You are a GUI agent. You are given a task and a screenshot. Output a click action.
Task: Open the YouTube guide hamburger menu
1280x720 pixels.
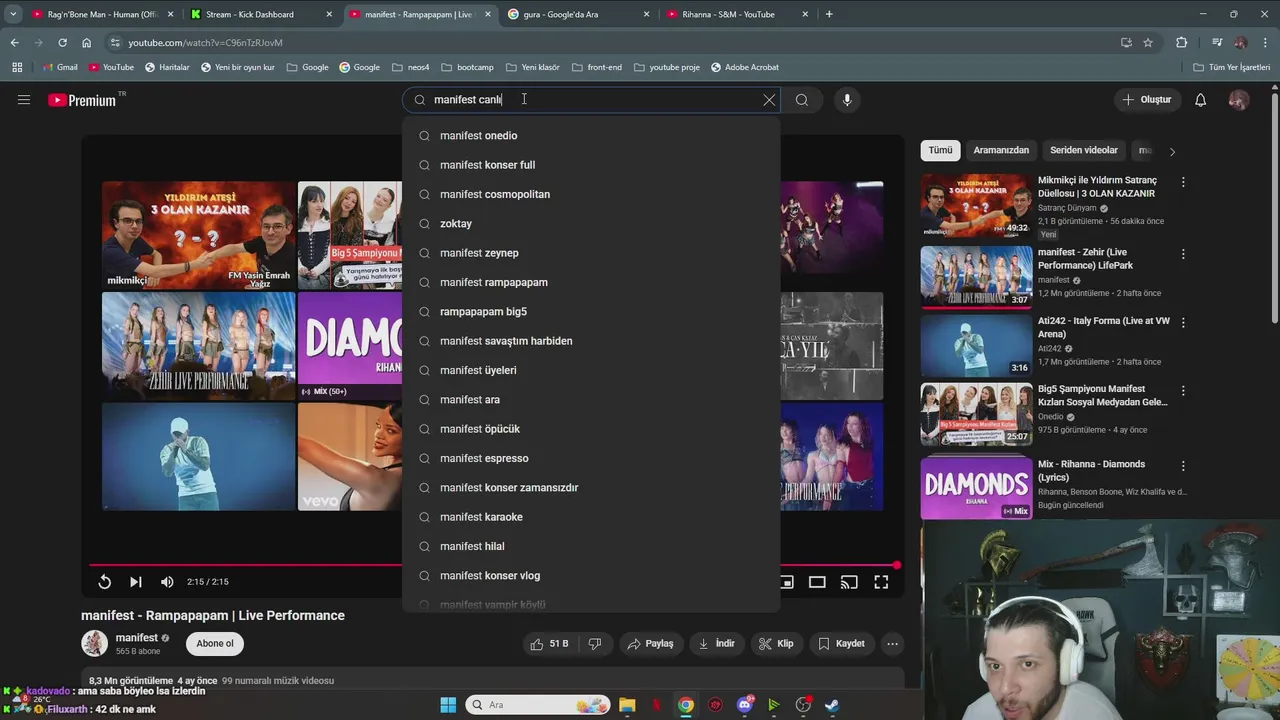click(x=24, y=100)
